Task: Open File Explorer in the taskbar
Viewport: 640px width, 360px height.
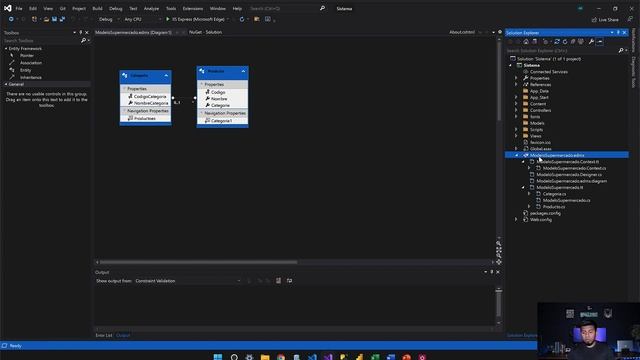Action: 265,357
